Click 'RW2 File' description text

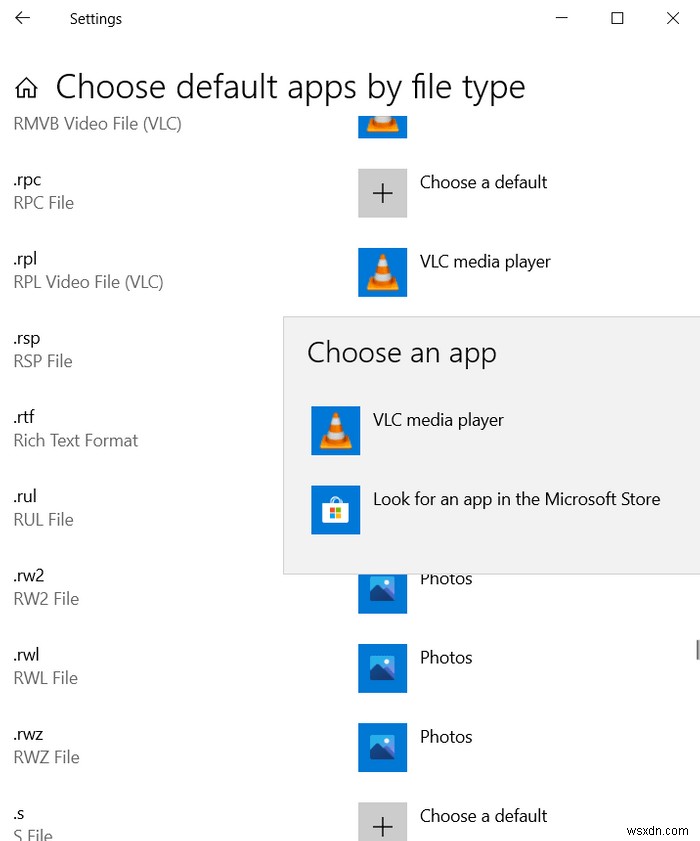(46, 599)
